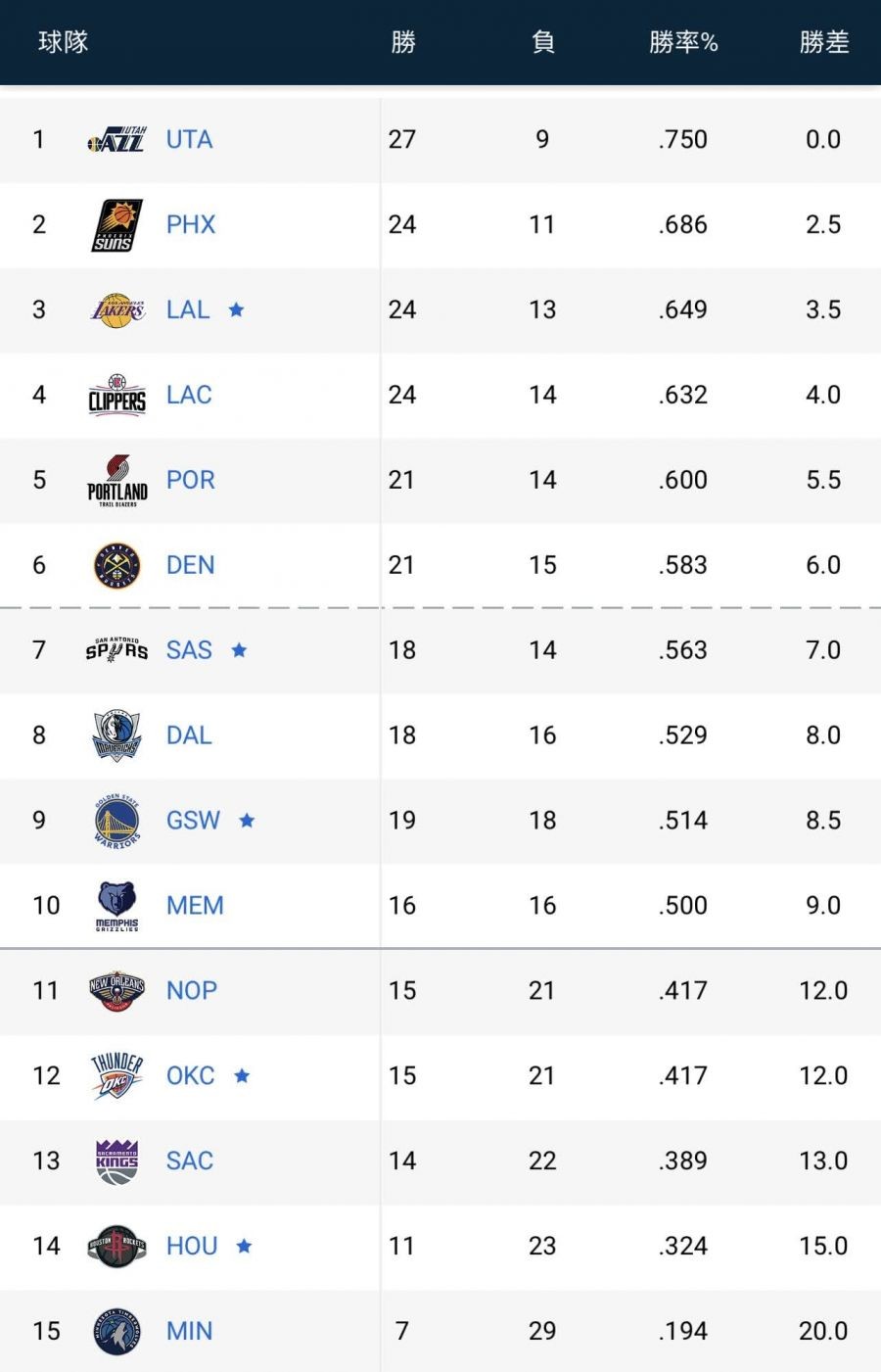Click the Denver Nuggets logo
This screenshot has height=1372, width=881.
pos(116,566)
